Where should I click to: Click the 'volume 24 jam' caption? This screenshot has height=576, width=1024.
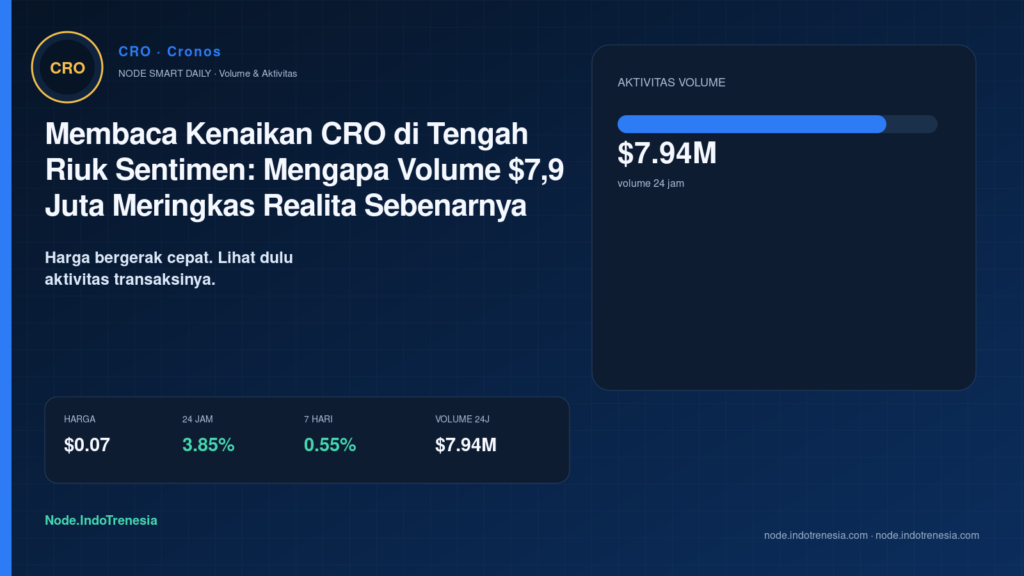point(651,184)
